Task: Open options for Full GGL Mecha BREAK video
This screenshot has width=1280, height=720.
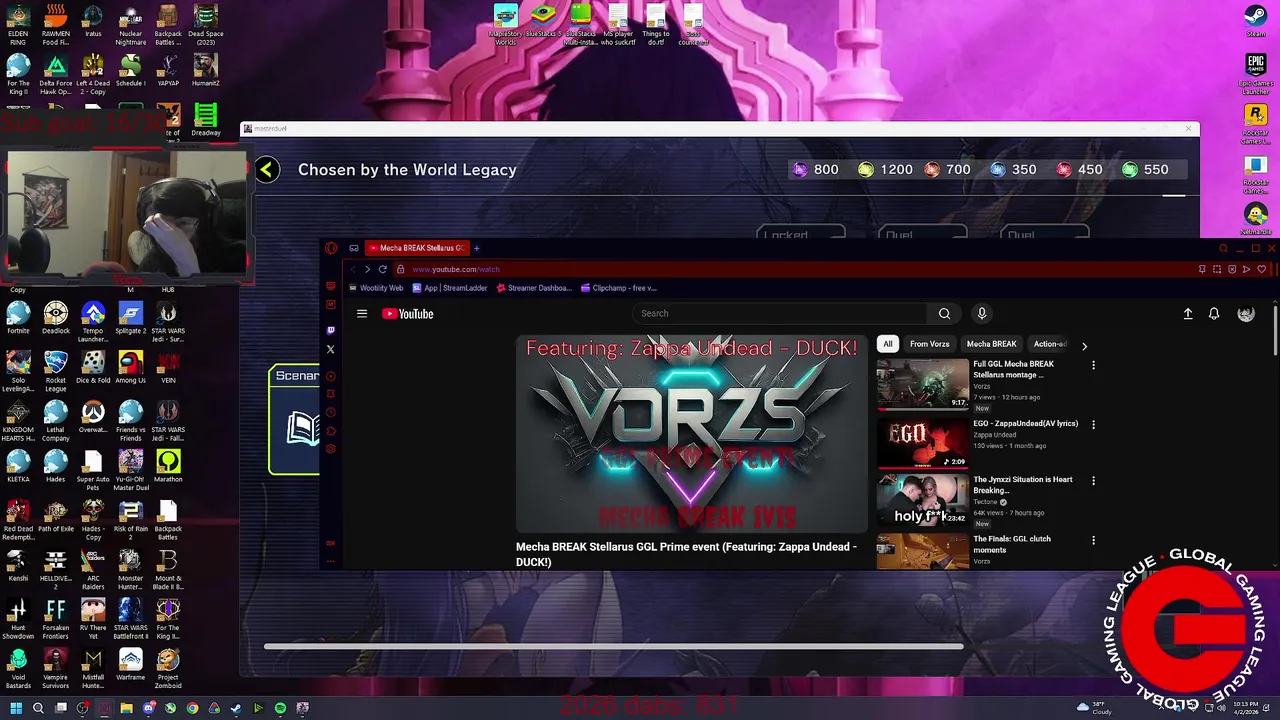Action: [1093, 365]
